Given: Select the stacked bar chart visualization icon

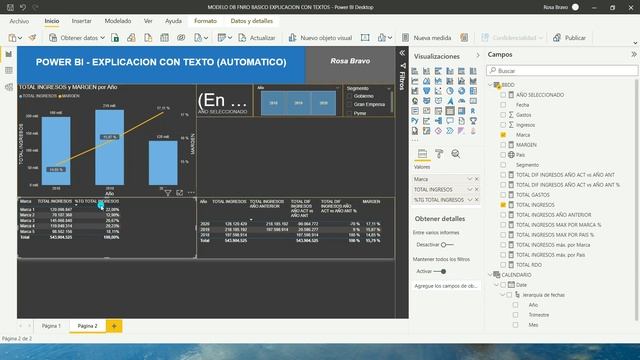Looking at the screenshot, I should [415, 71].
